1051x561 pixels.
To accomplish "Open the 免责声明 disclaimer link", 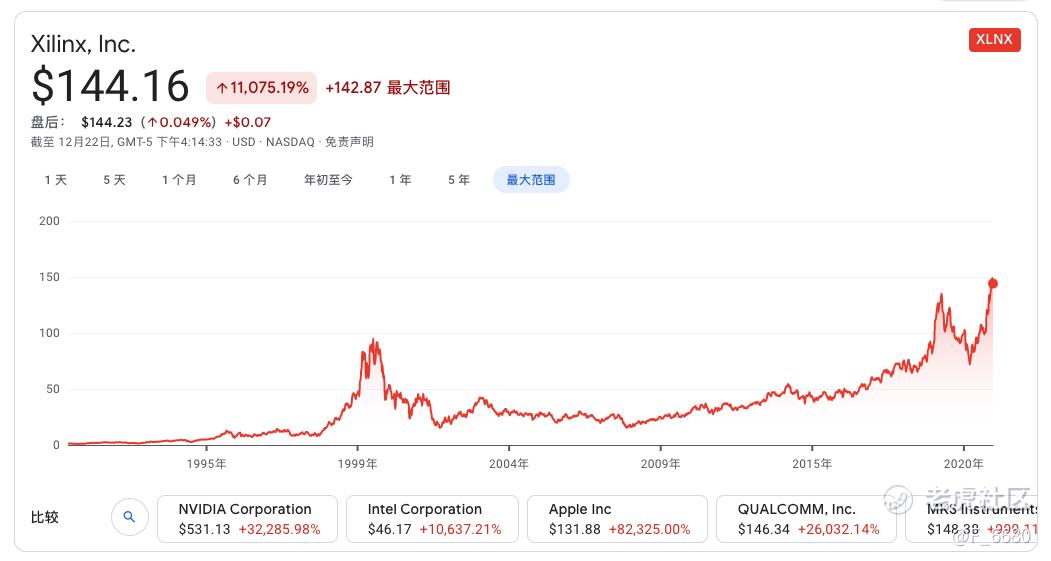I will click(x=349, y=142).
